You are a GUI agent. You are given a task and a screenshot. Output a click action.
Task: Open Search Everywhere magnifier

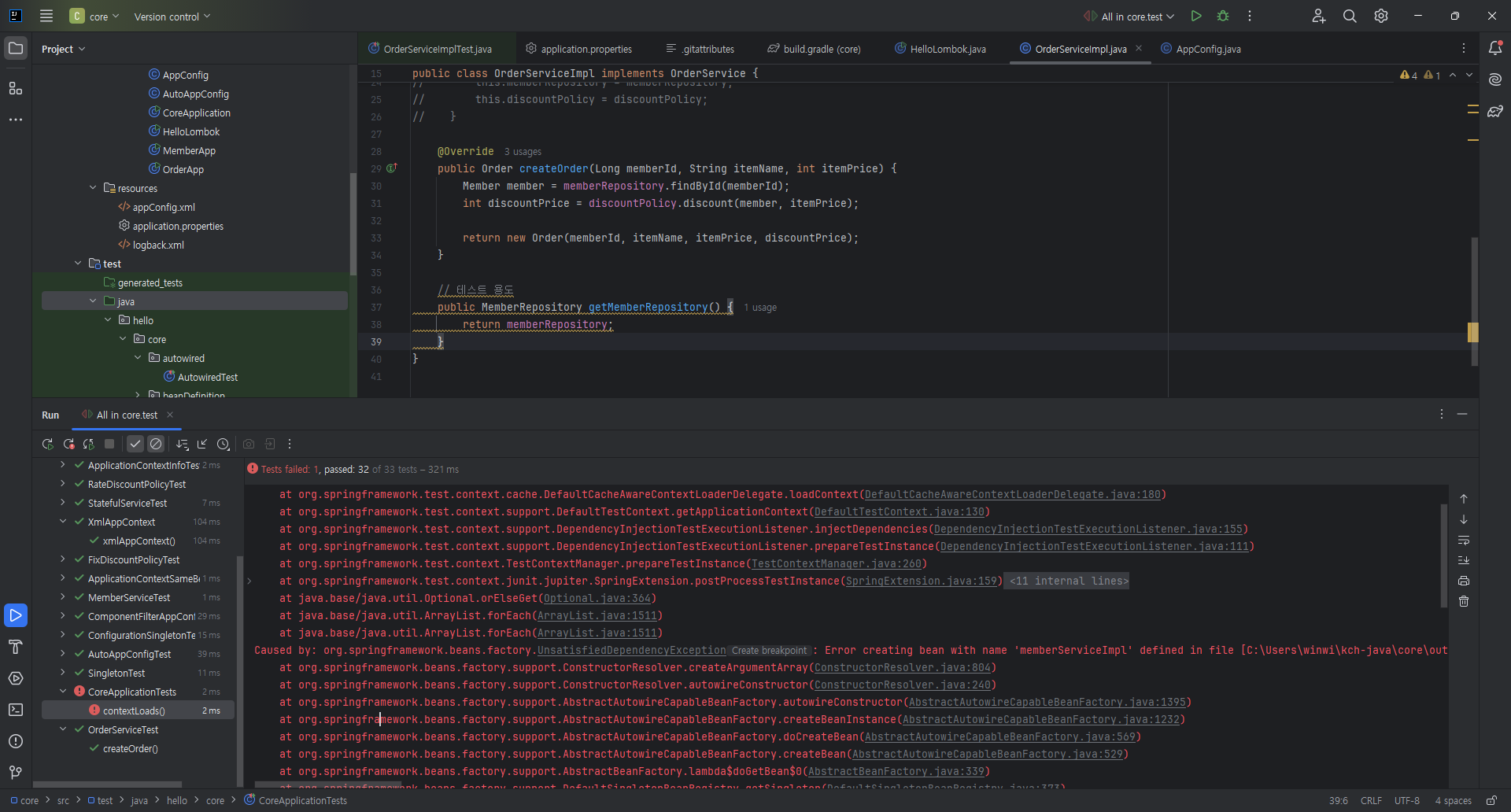1350,16
